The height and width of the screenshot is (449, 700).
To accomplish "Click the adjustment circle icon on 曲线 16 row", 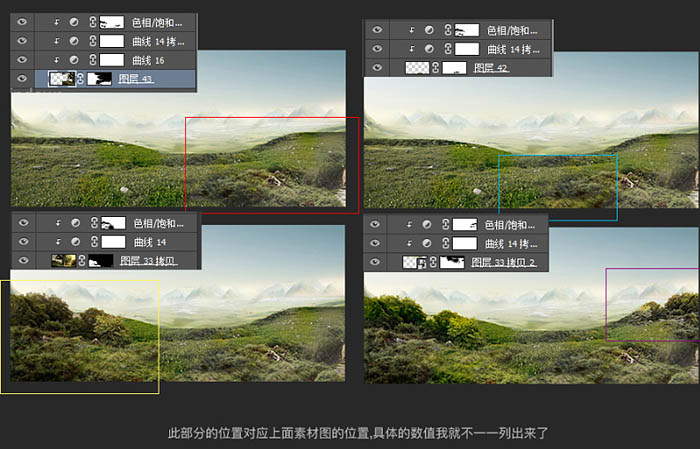I will pyautogui.click(x=74, y=60).
